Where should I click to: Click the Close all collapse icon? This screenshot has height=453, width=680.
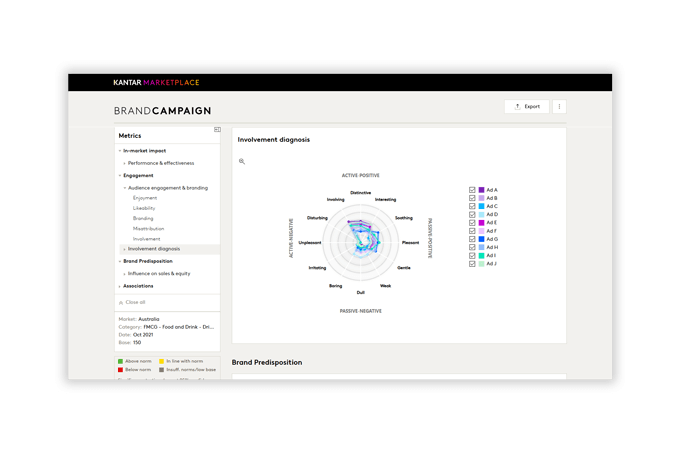click(120, 301)
